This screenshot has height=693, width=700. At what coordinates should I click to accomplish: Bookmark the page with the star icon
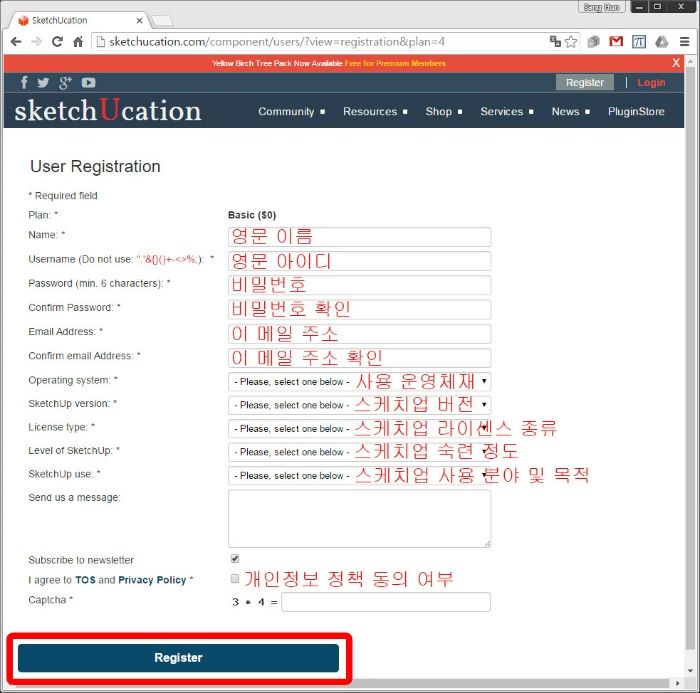pyautogui.click(x=571, y=42)
